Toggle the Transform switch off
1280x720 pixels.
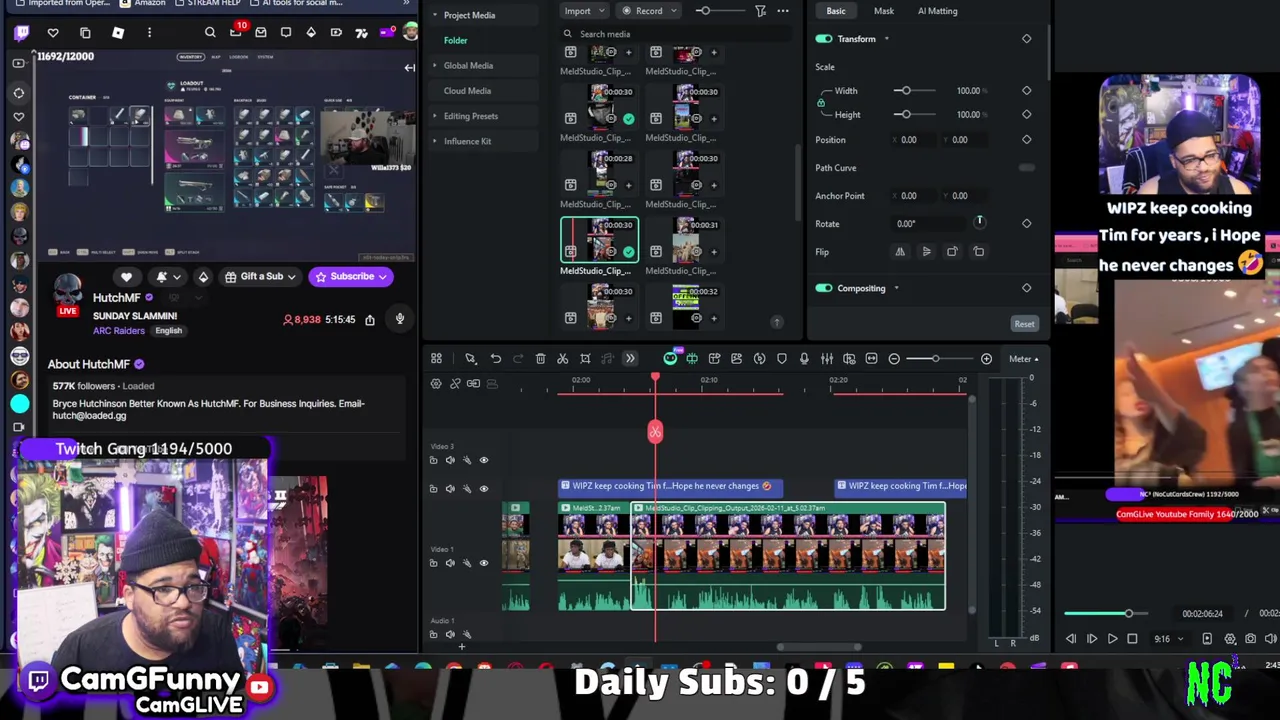coord(824,39)
